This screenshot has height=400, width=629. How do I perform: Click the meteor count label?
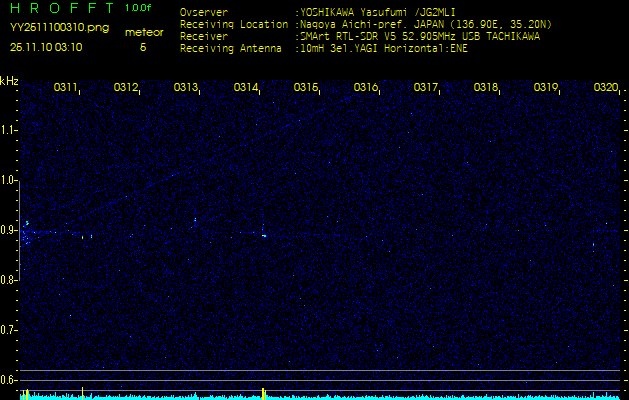143,32
